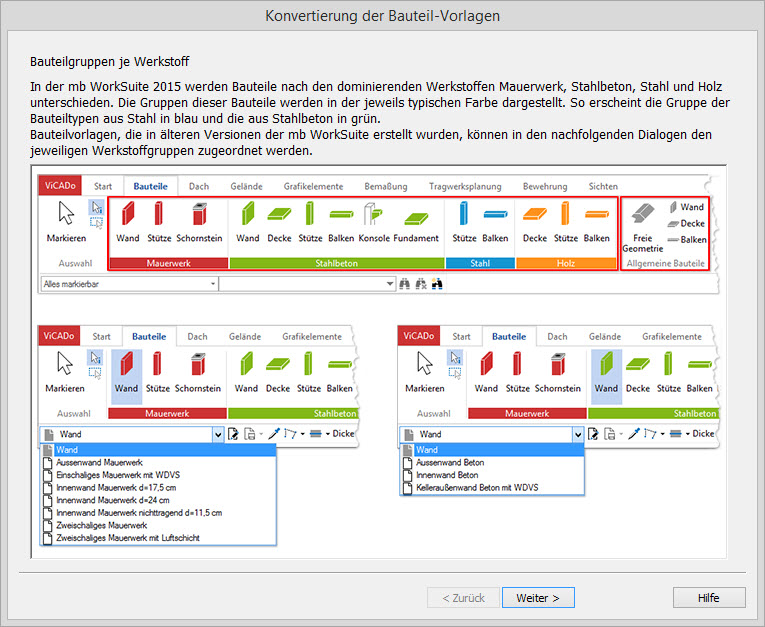Open the Bemaßung ribbon tab
The image size is (765, 627).
[385, 186]
